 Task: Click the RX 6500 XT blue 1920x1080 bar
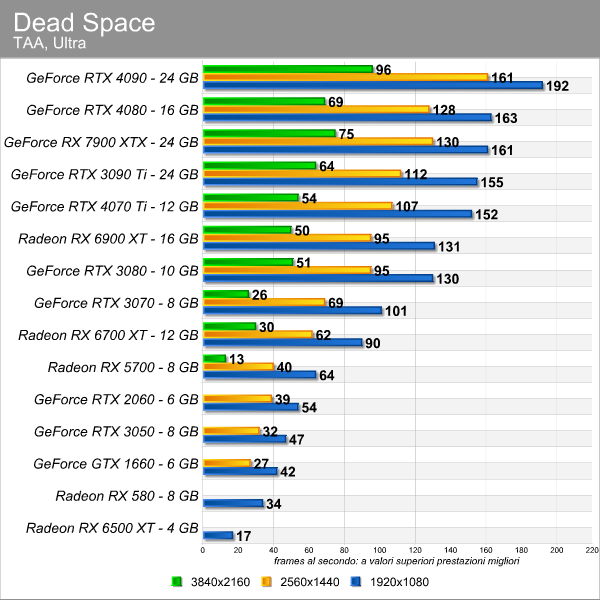(218, 535)
